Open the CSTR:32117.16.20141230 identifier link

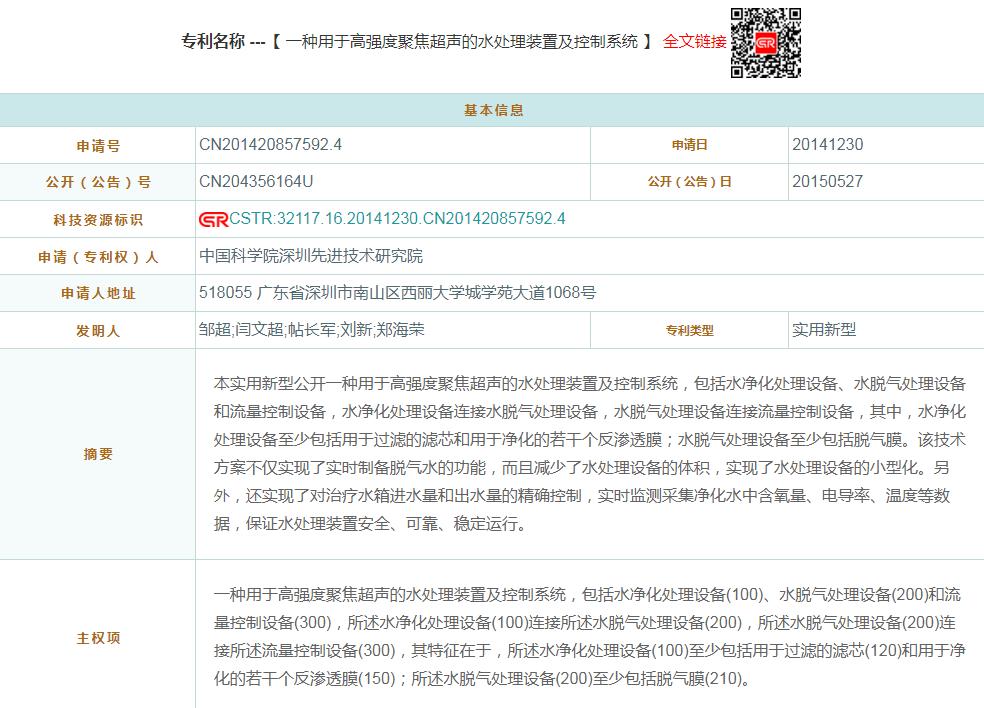(397, 219)
